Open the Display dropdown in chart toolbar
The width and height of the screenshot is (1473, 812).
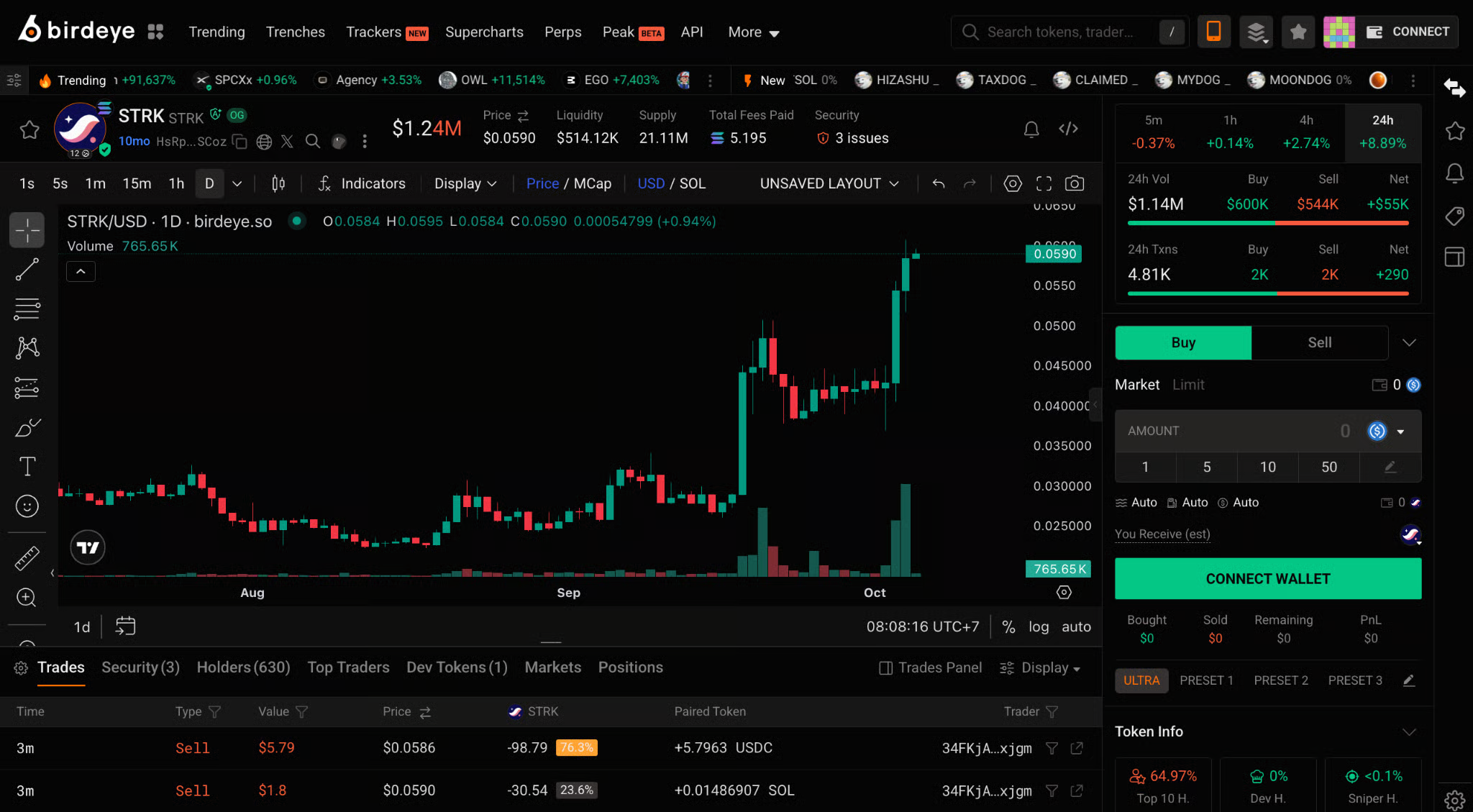[x=465, y=183]
